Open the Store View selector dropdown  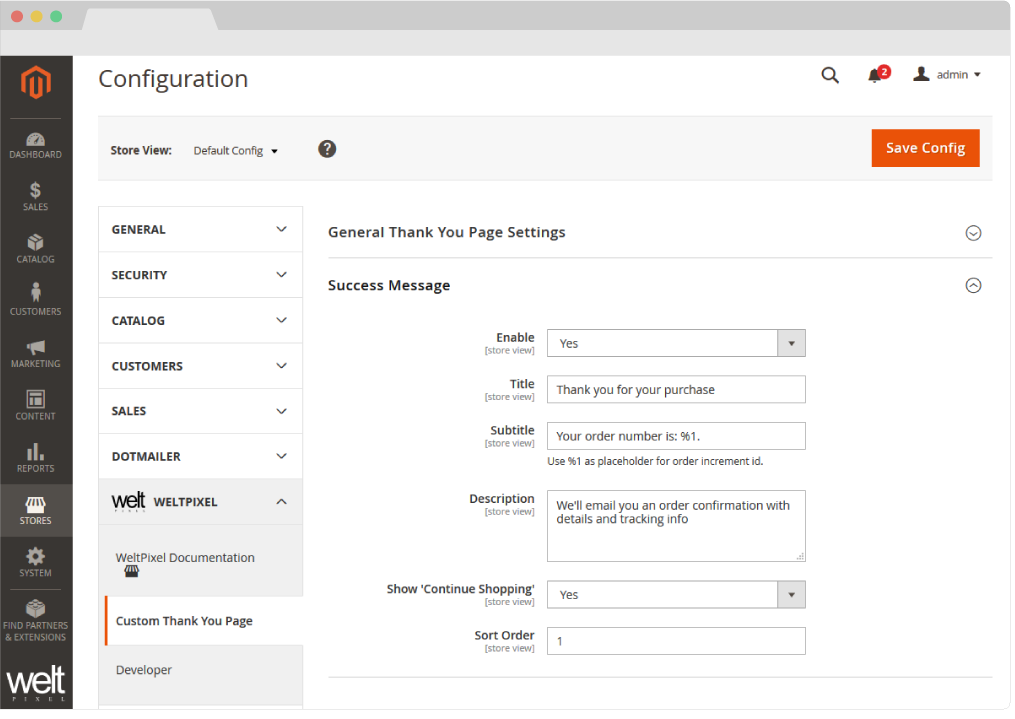click(235, 150)
